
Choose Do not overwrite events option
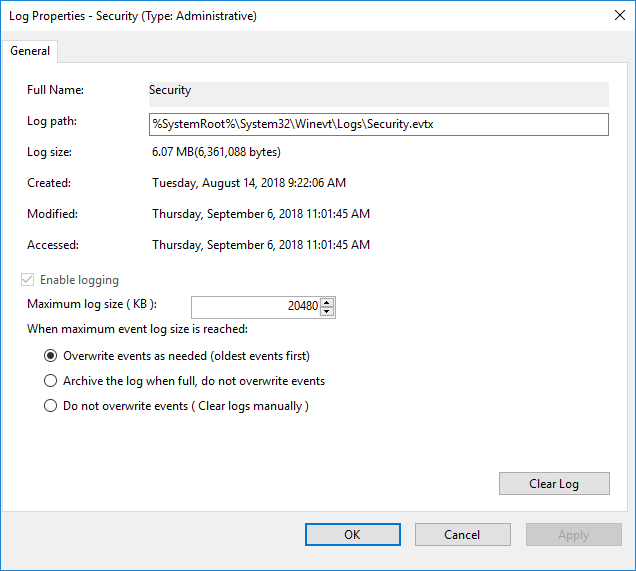[x=50, y=406]
